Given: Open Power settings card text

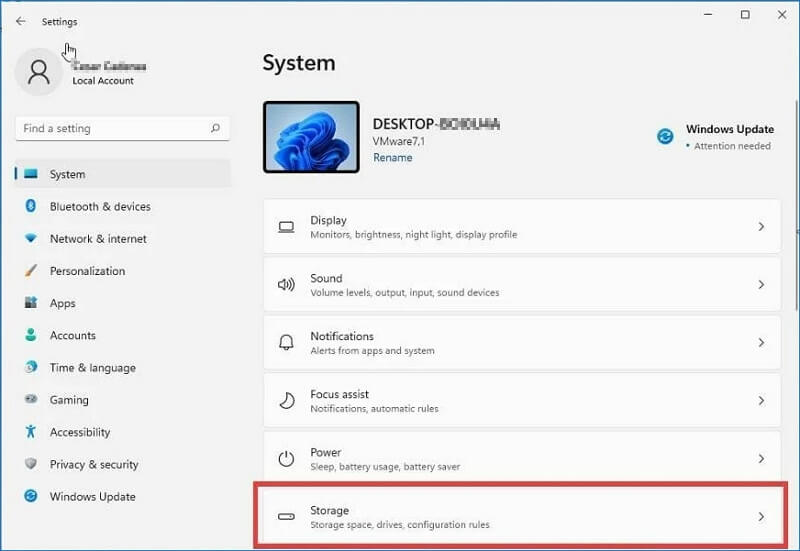Looking at the screenshot, I should click(x=385, y=459).
